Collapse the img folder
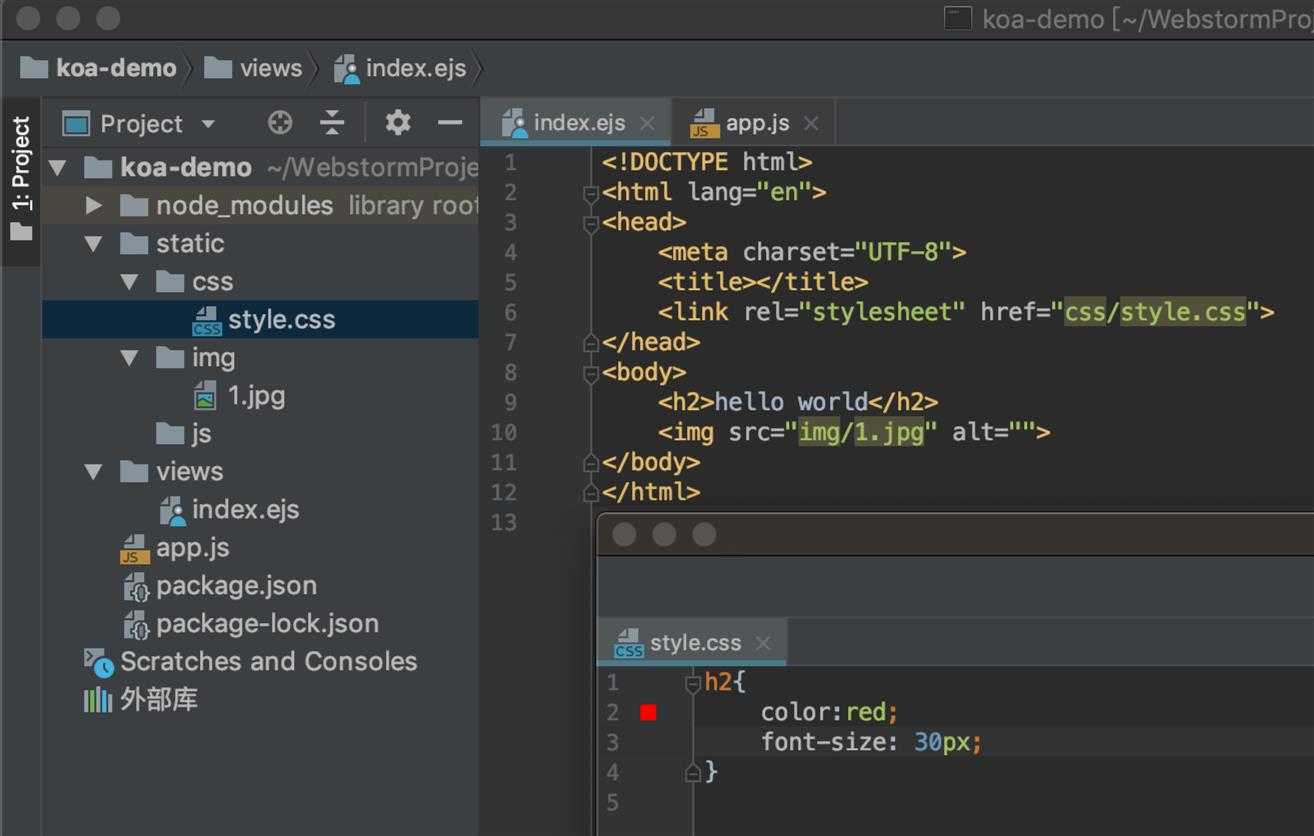The height and width of the screenshot is (836, 1314). pyautogui.click(x=129, y=357)
